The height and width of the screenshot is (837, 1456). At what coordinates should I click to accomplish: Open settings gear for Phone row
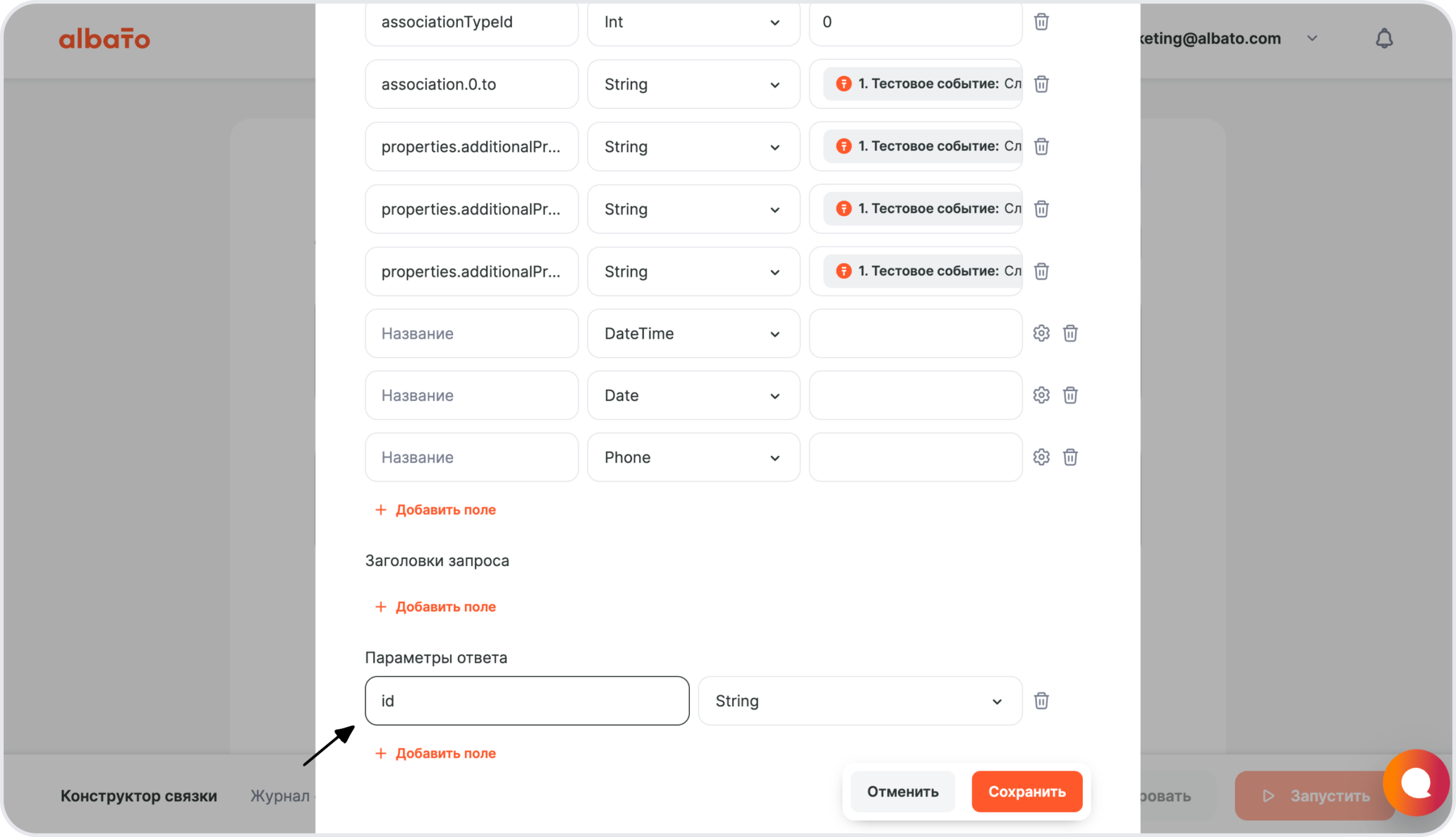(1041, 457)
